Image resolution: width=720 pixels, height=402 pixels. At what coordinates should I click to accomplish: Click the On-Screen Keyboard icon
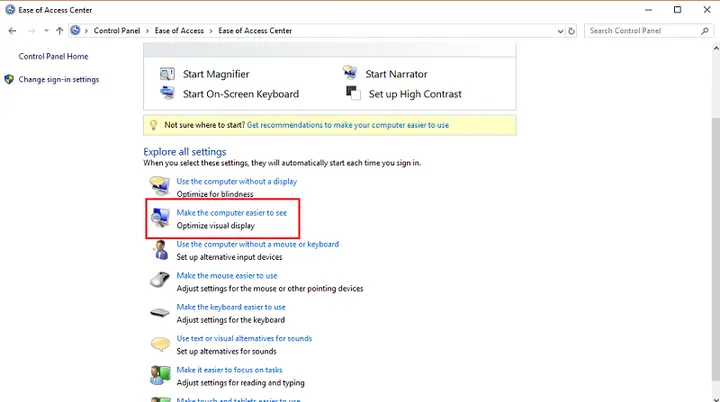click(x=167, y=93)
